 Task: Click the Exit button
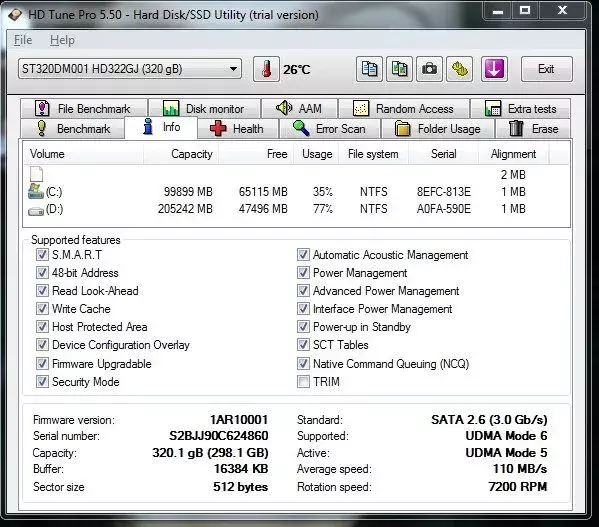click(x=547, y=69)
